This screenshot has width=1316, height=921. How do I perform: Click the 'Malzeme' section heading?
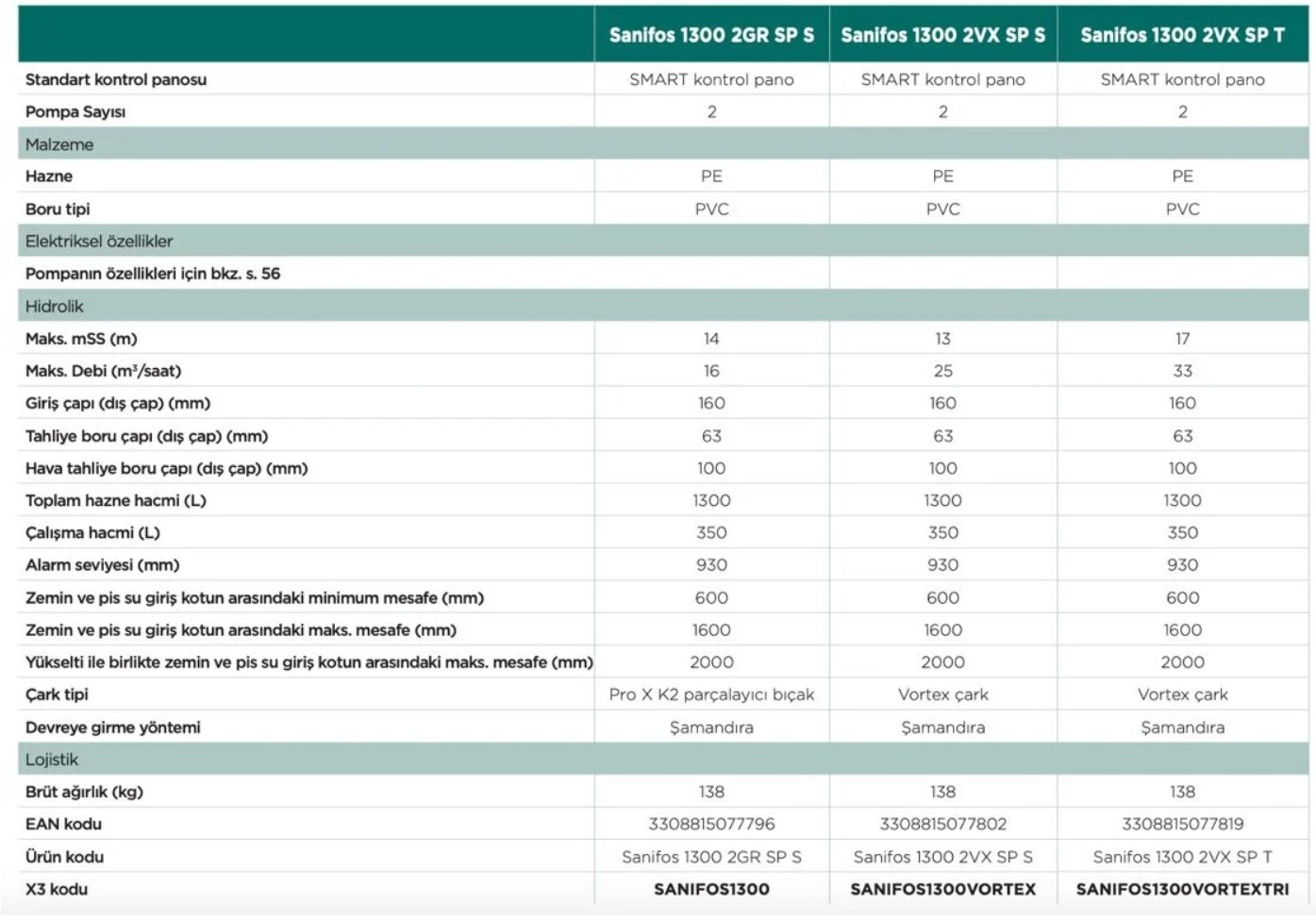click(59, 144)
